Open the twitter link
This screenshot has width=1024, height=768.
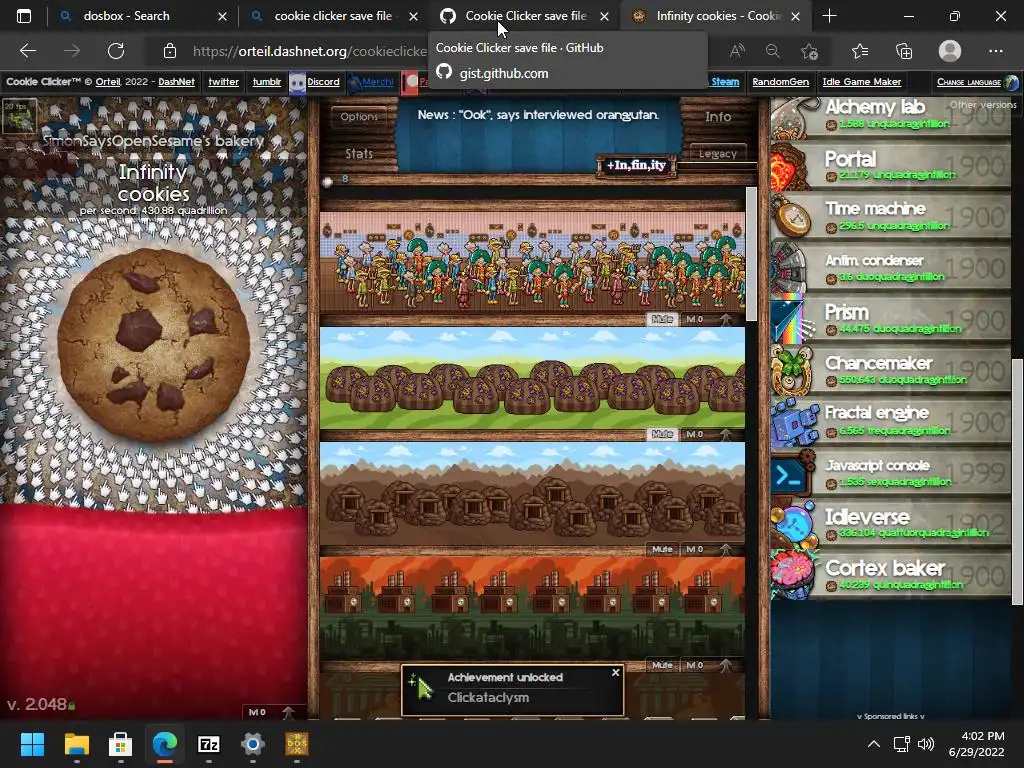pos(223,82)
